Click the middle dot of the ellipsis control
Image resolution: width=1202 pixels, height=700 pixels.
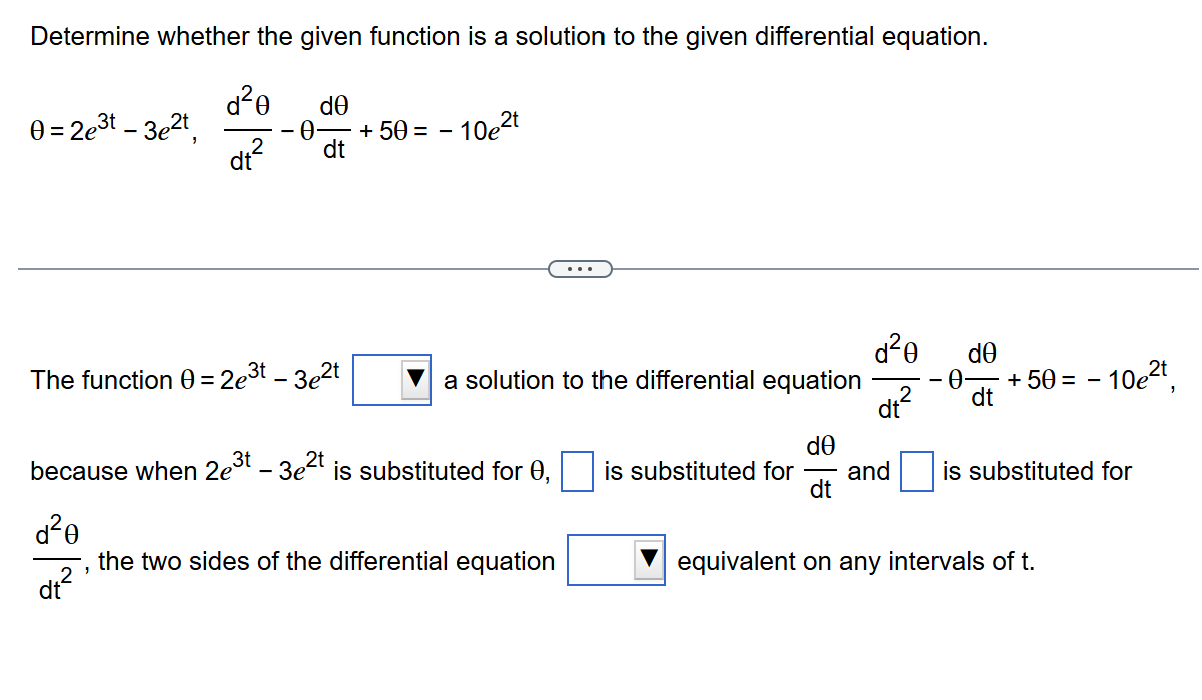point(581,268)
